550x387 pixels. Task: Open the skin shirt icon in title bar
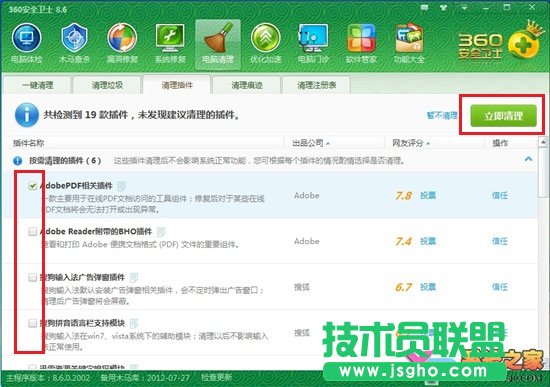(444, 7)
